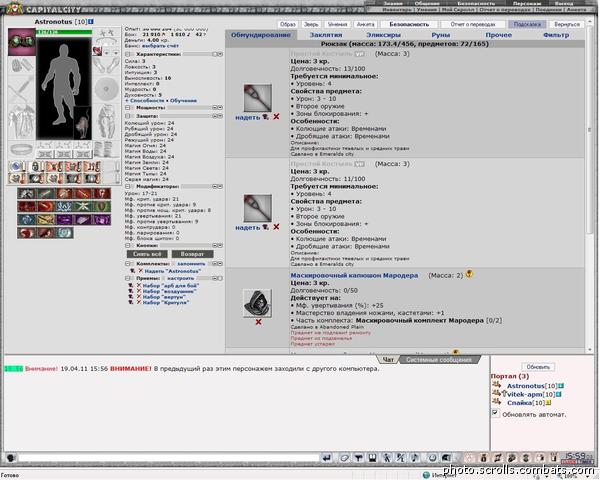The width and height of the screenshot is (600, 480).
Task: Open the Маскировочный капюшон Мародера item link
Action: click(x=354, y=275)
